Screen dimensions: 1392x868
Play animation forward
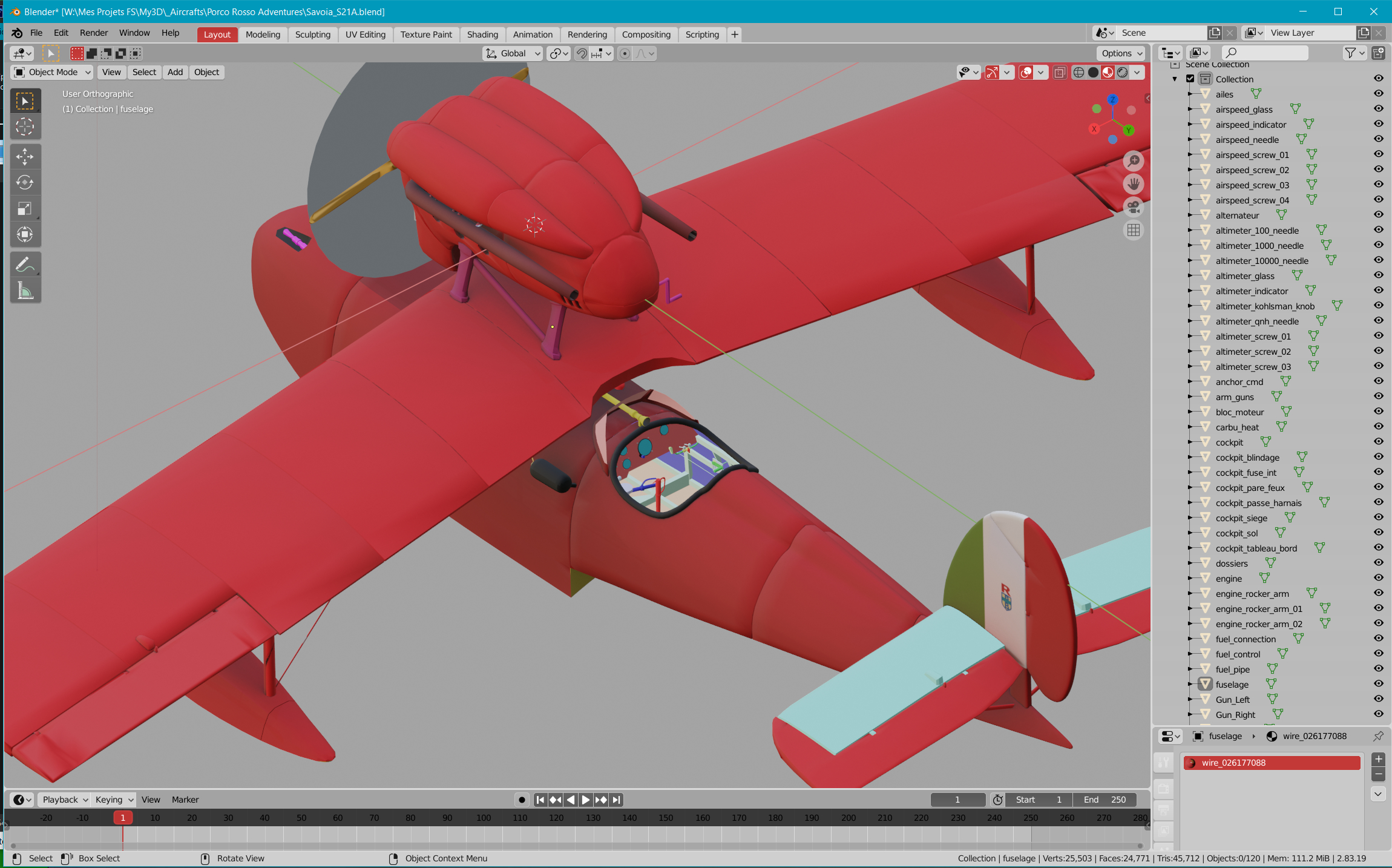click(x=586, y=800)
